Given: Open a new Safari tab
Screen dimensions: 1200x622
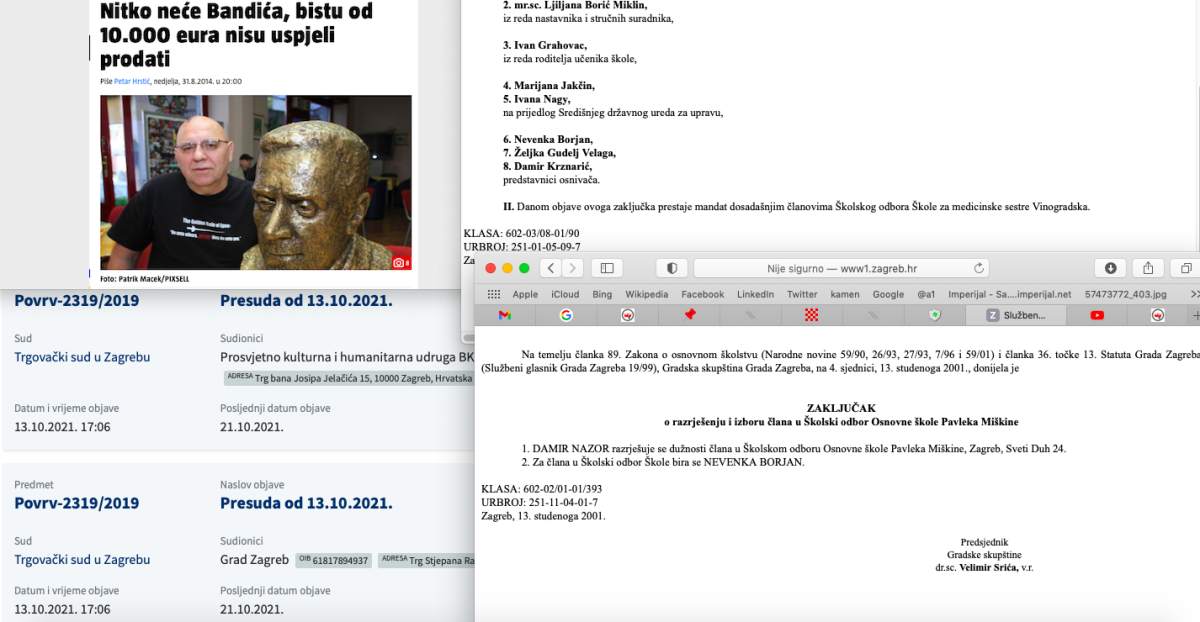Looking at the screenshot, I should tap(1195, 315).
